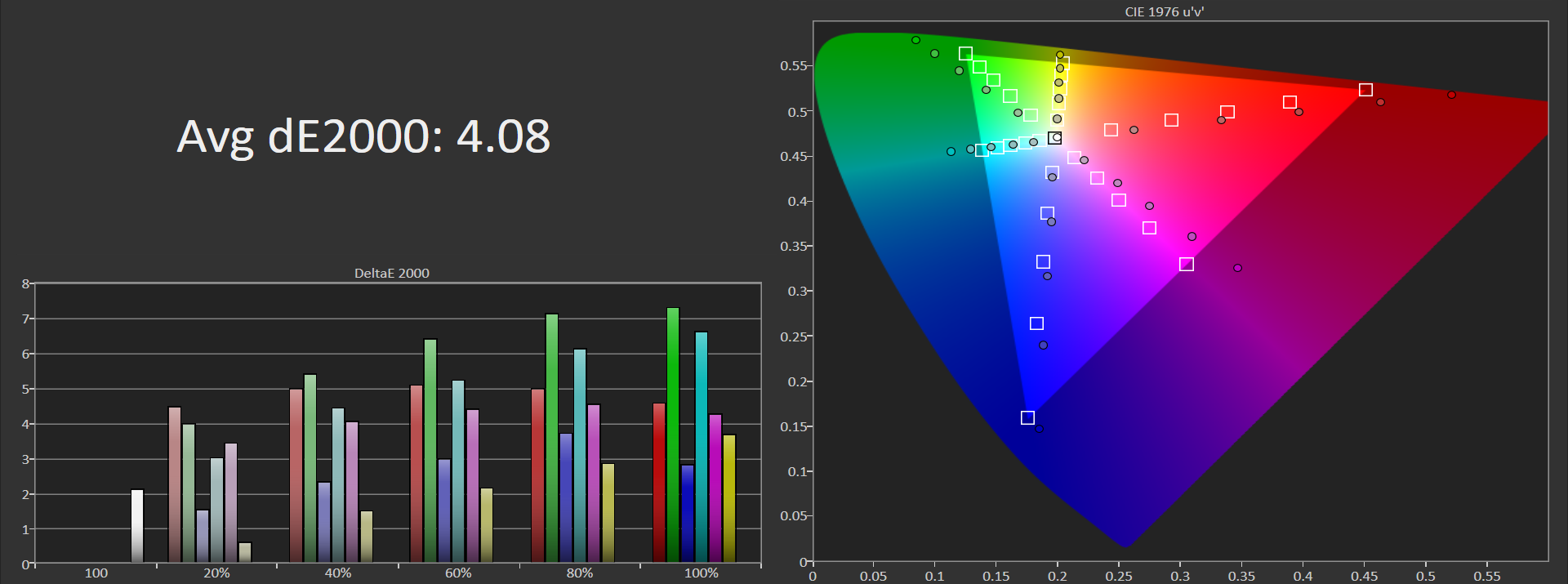Select the yellow bar in the 40% group
The image size is (1568, 584).
tap(367, 537)
